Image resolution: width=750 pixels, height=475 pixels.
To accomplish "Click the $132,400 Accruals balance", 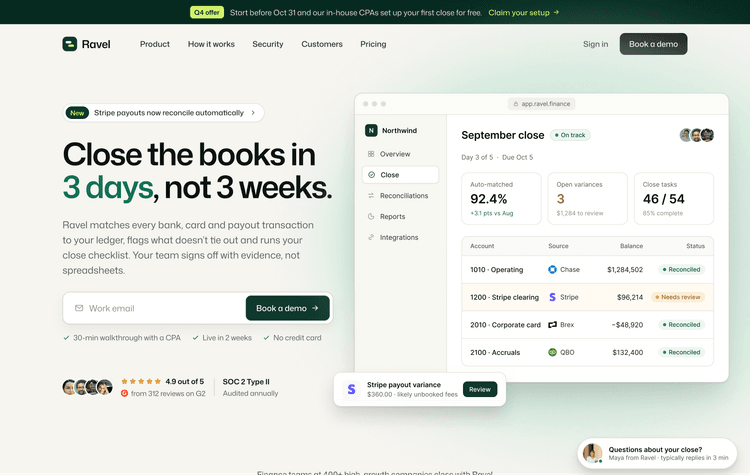I will pyautogui.click(x=628, y=352).
